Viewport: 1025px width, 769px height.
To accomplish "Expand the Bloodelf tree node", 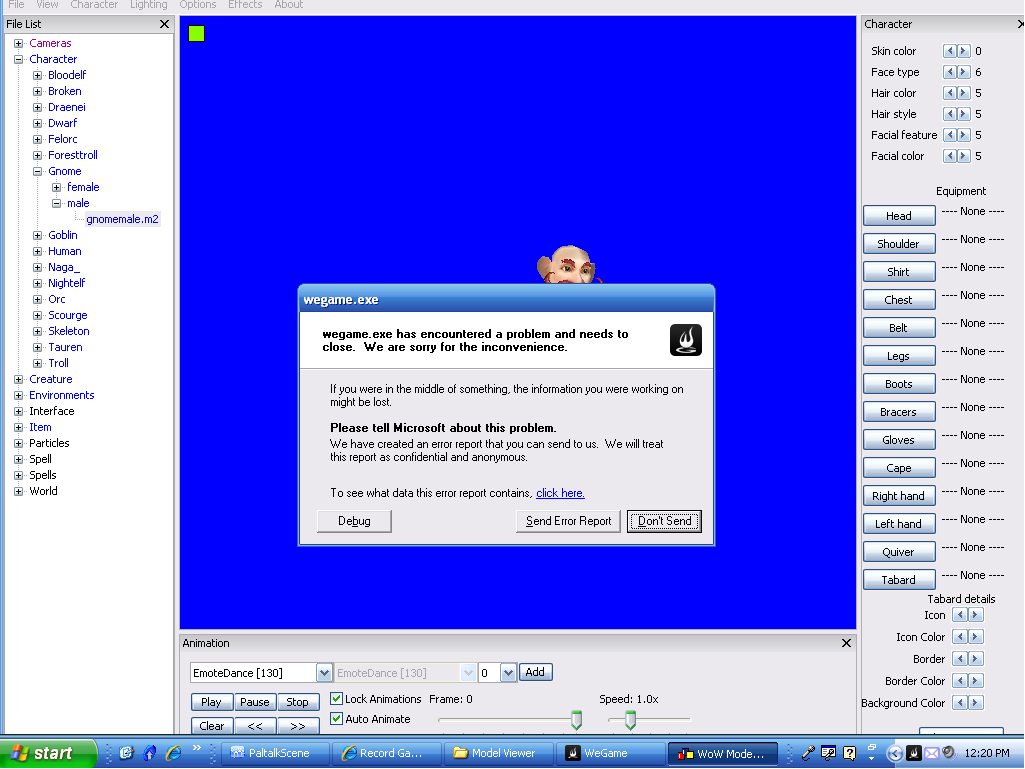I will pyautogui.click(x=37, y=75).
